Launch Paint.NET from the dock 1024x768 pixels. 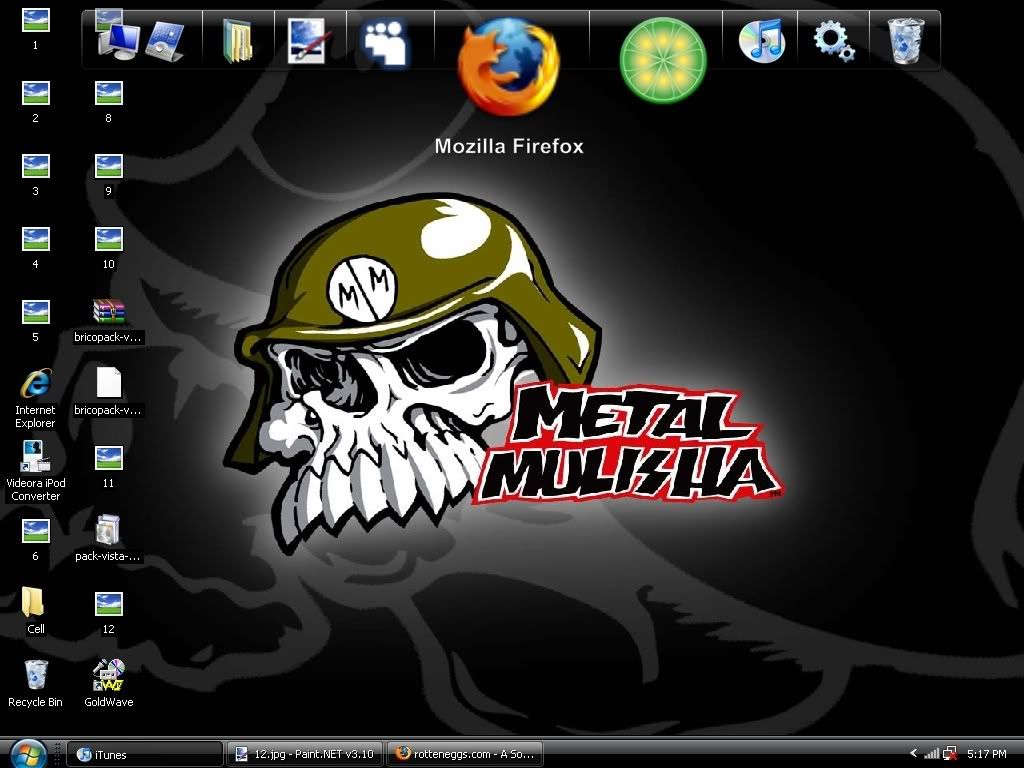coord(310,41)
